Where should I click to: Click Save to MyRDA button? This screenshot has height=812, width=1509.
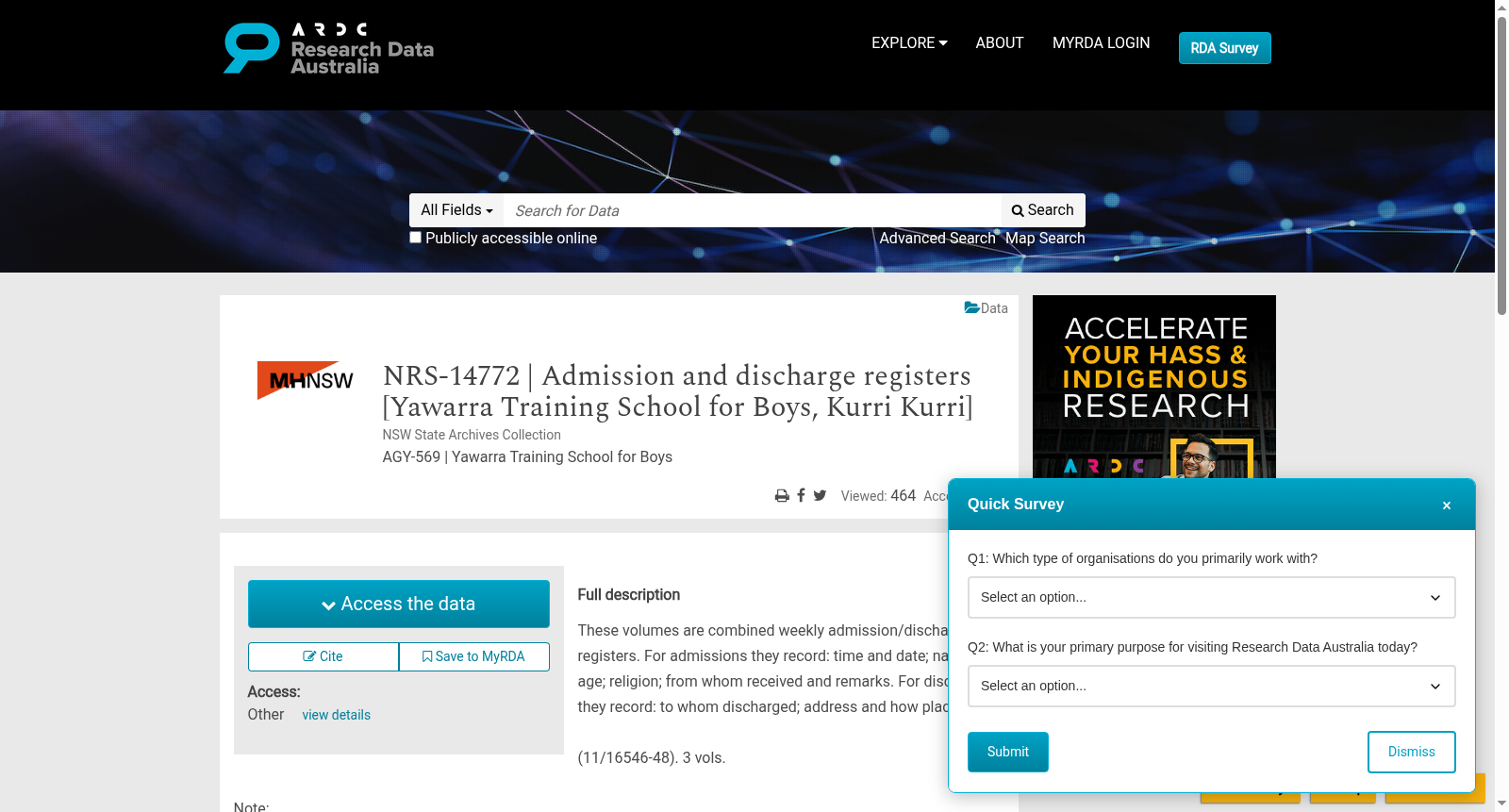click(473, 656)
